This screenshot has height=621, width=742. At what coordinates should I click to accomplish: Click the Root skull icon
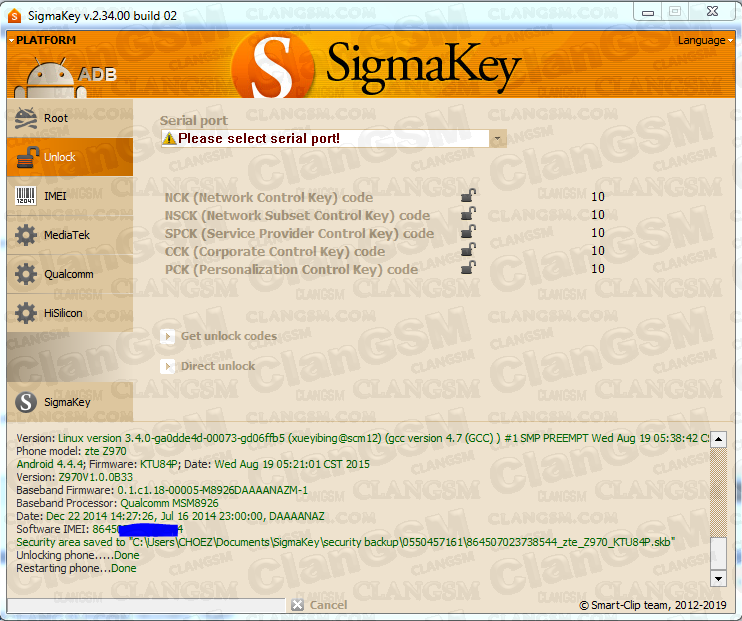(26, 118)
